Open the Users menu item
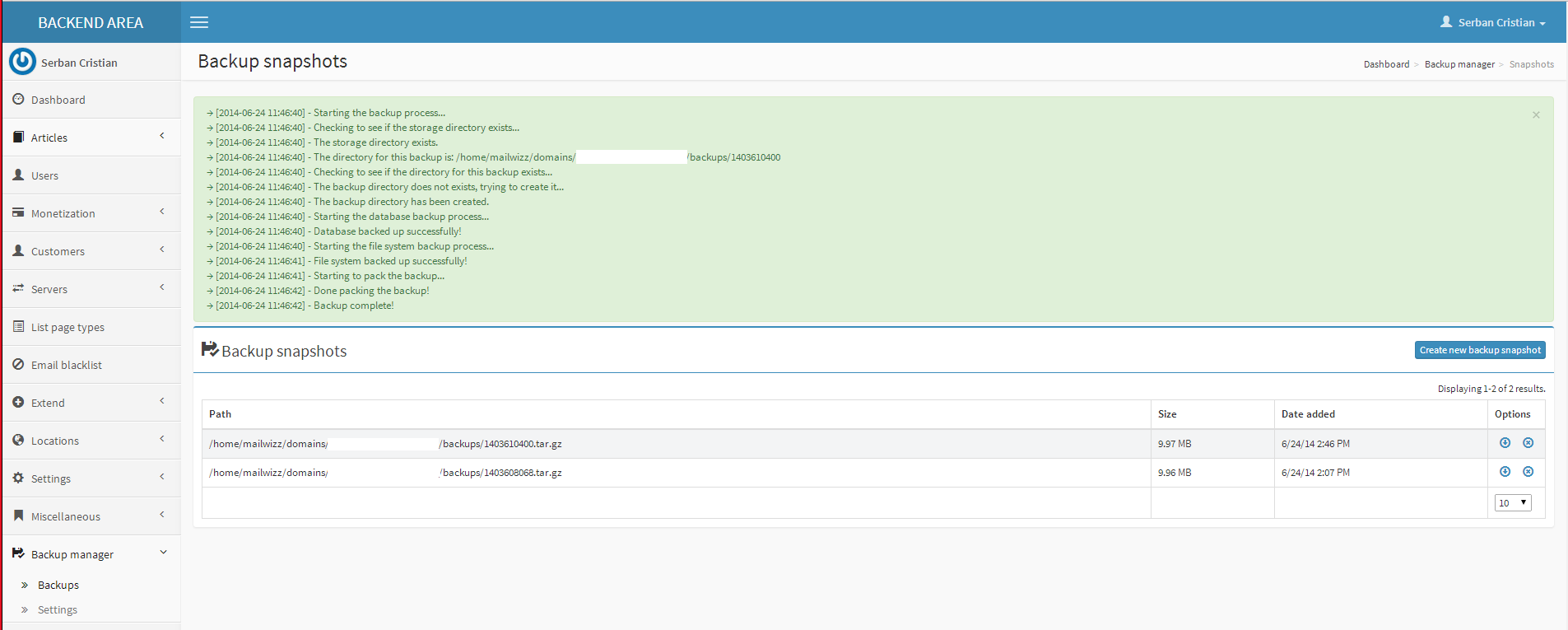Screen dimensions: 1568x630 click(44, 175)
